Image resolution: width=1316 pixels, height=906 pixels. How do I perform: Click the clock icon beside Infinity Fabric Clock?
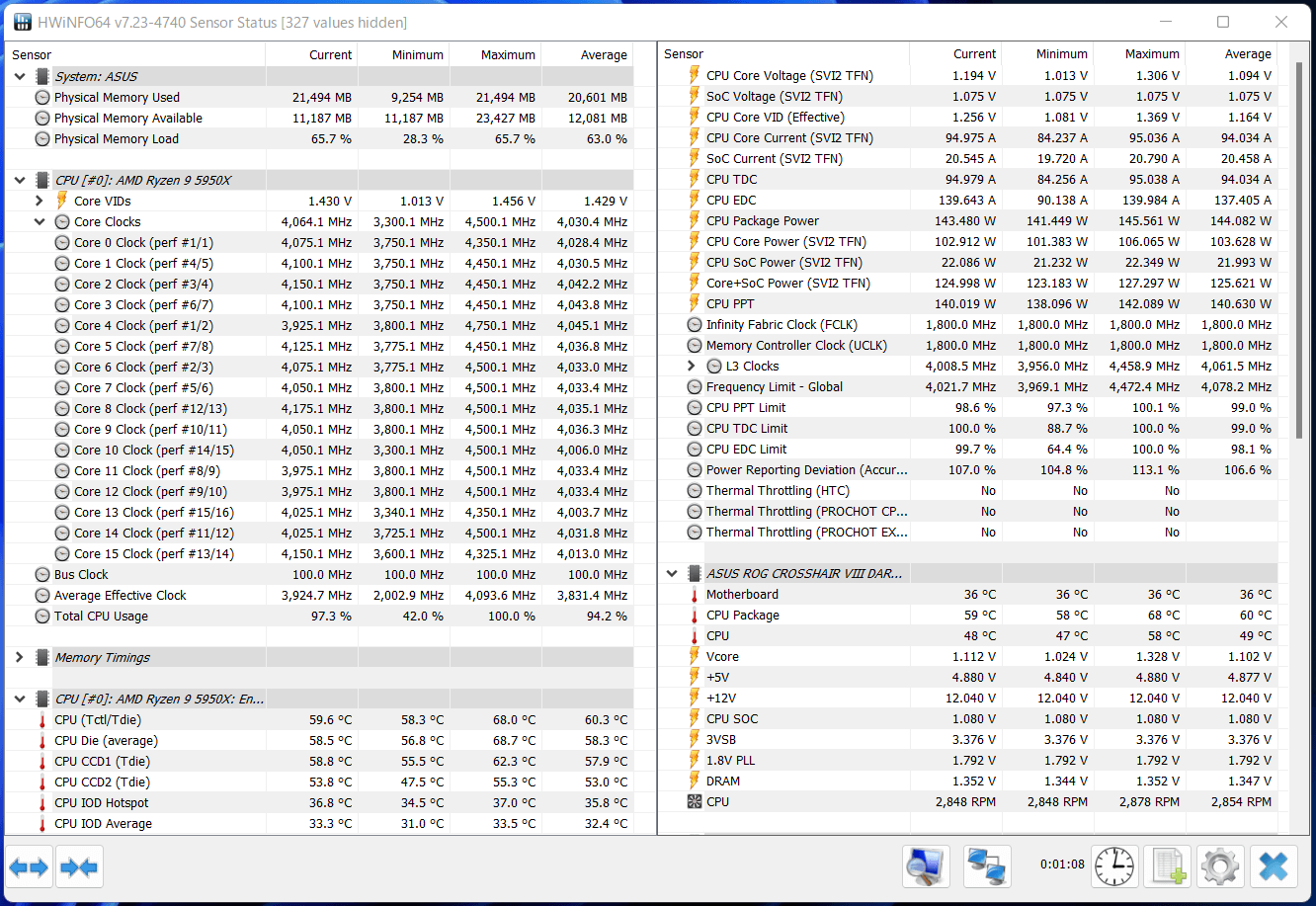point(695,325)
